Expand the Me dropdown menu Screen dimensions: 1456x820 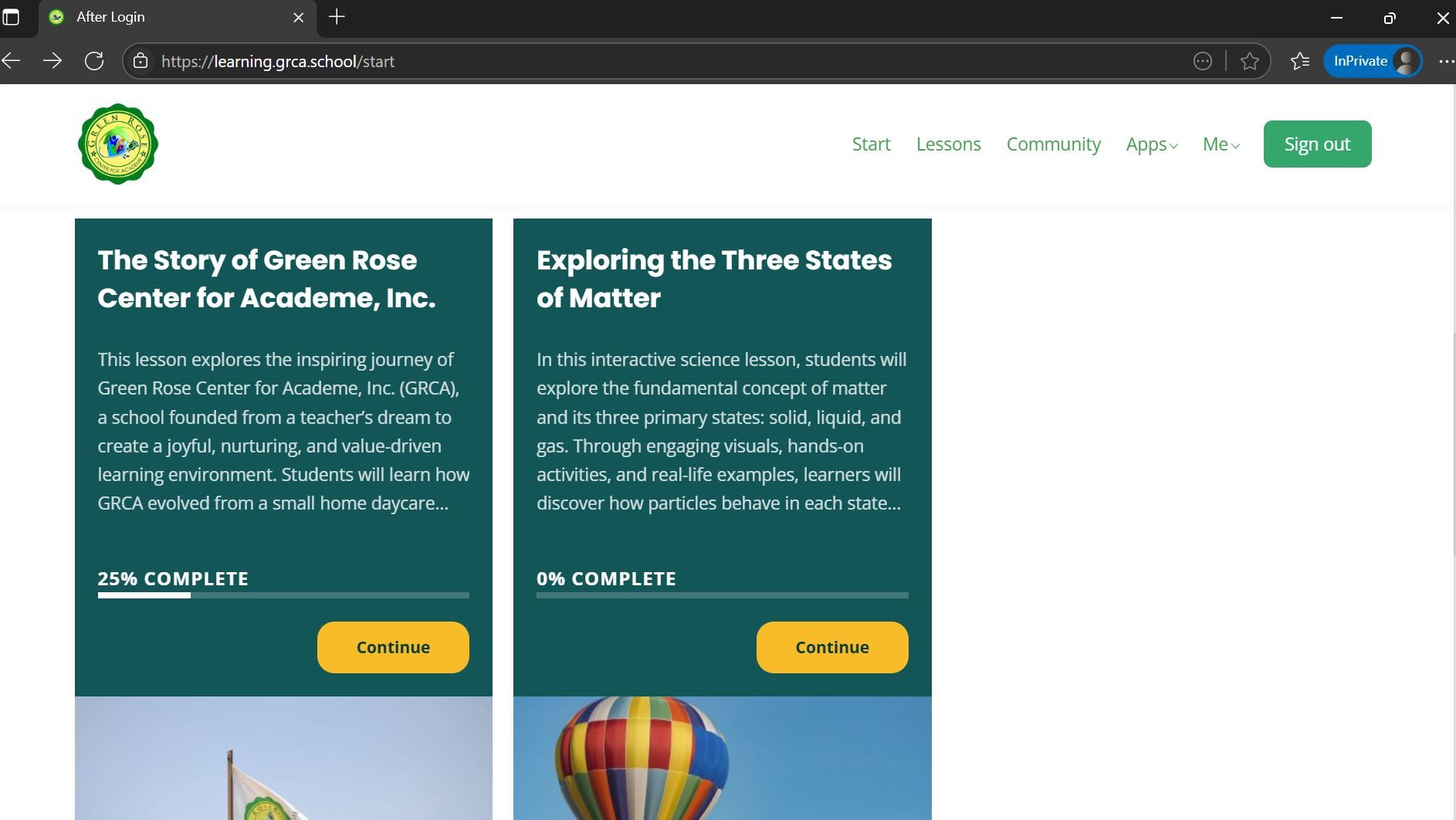click(1221, 144)
